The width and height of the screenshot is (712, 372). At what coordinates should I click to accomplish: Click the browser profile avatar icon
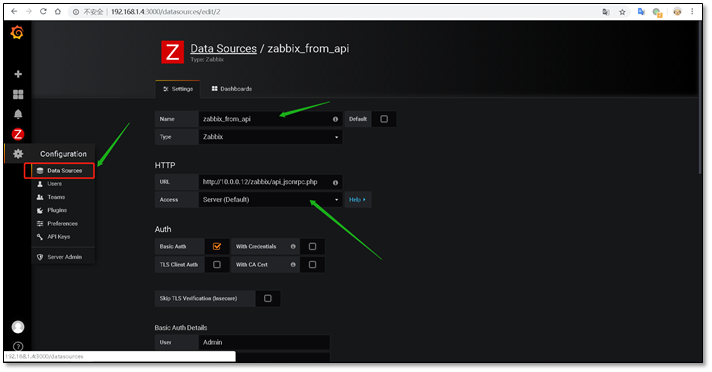click(x=677, y=12)
